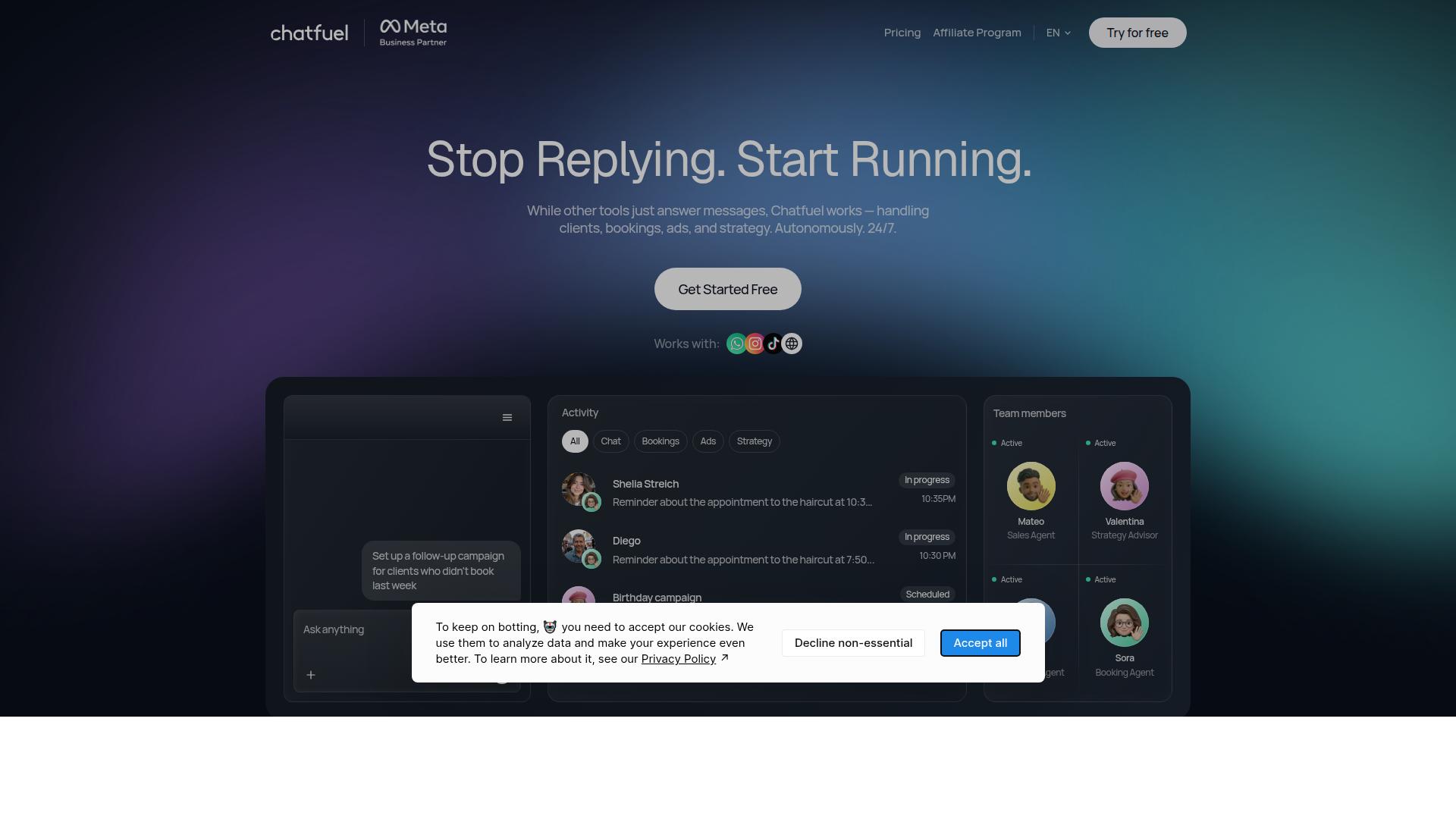
Task: Click the follow-up campaign message bubble
Action: (441, 571)
